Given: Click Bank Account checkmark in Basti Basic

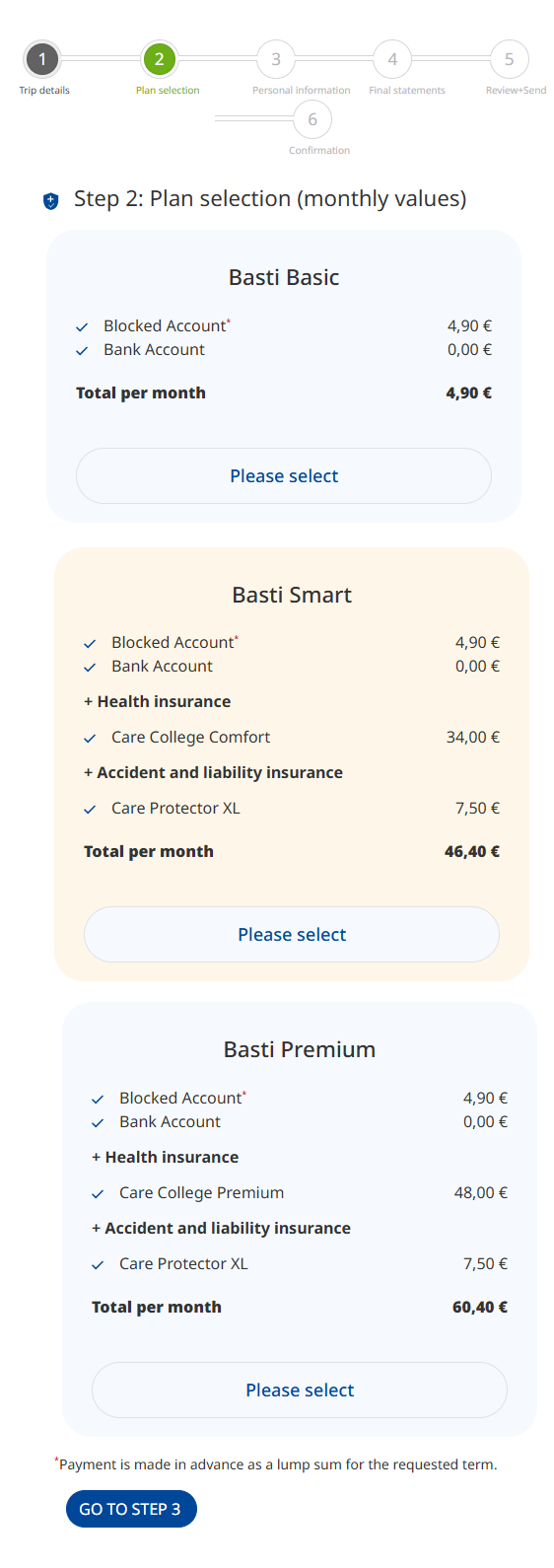Looking at the screenshot, I should click(x=83, y=351).
